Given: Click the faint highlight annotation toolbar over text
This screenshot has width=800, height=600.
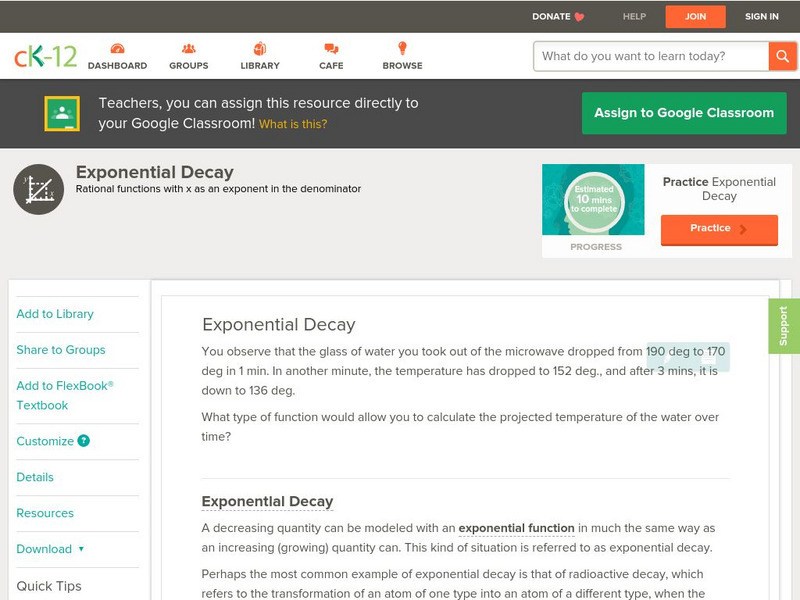Looking at the screenshot, I should 688,357.
